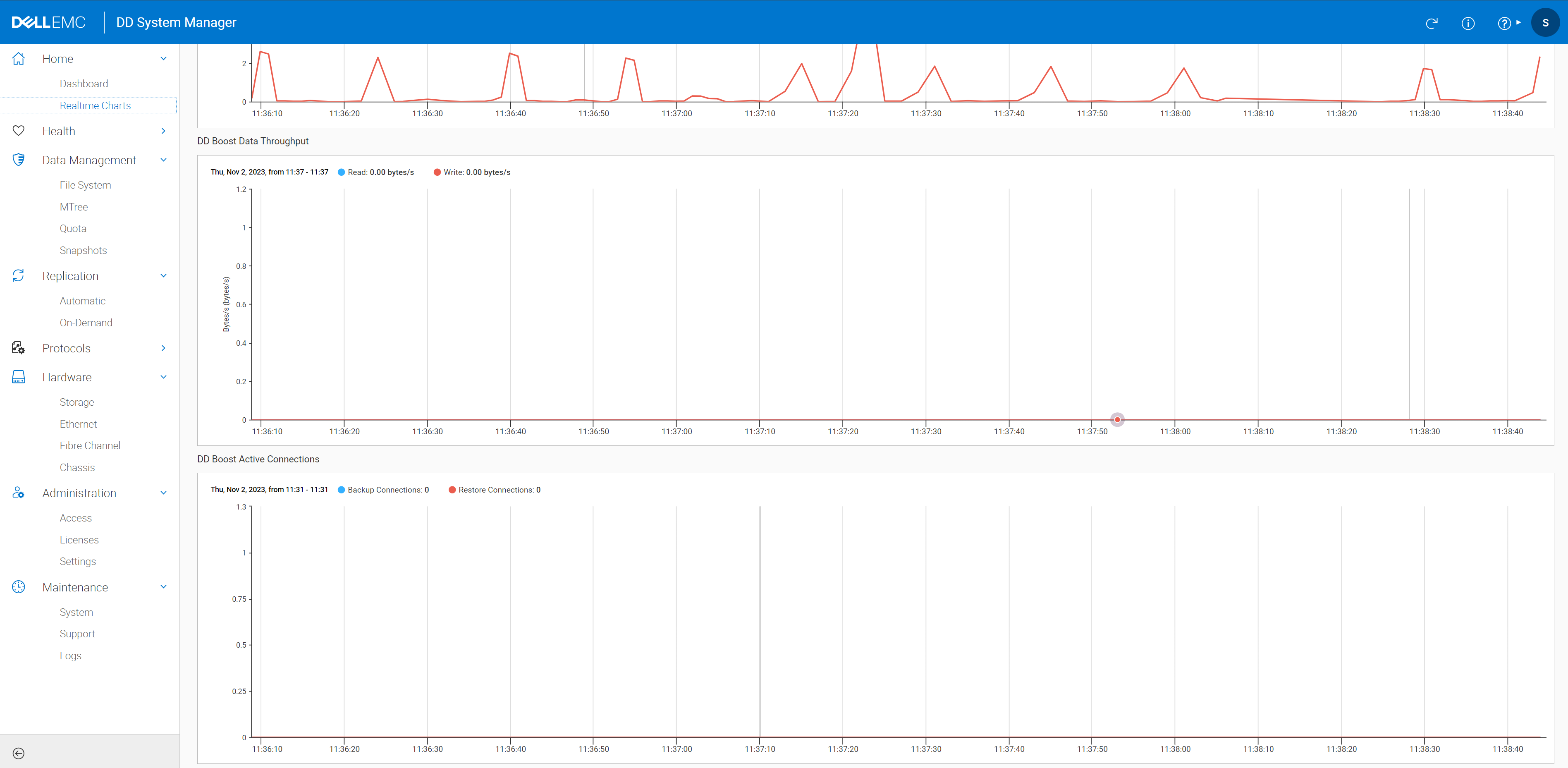Click the refresh icon in the top bar
1568x768 pixels.
point(1432,23)
